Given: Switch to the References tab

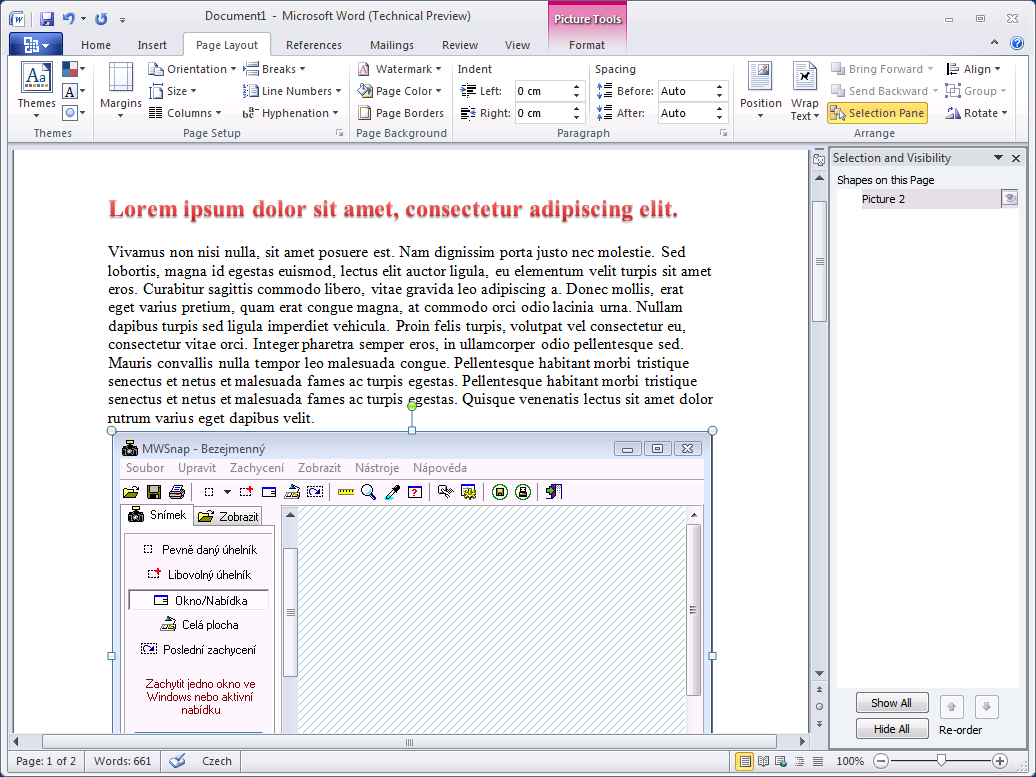Looking at the screenshot, I should click(x=314, y=45).
